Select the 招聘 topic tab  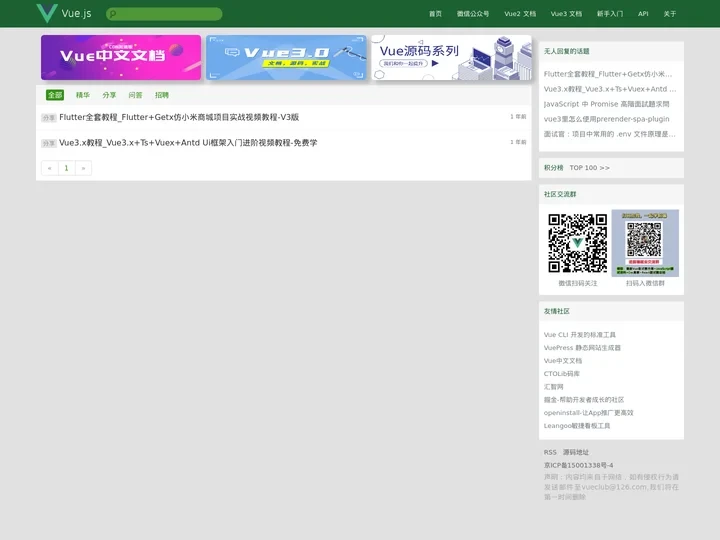pos(162,95)
